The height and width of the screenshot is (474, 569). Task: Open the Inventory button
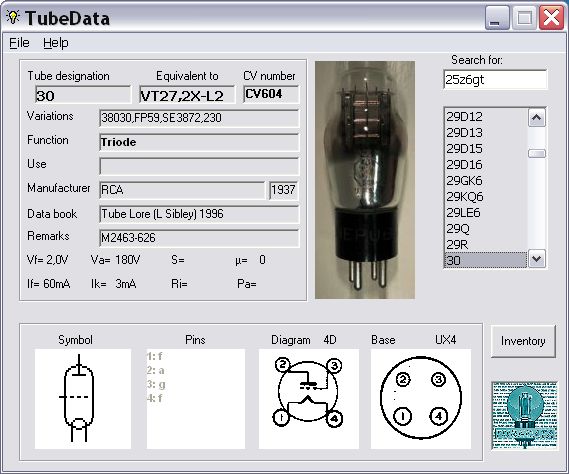pos(523,341)
